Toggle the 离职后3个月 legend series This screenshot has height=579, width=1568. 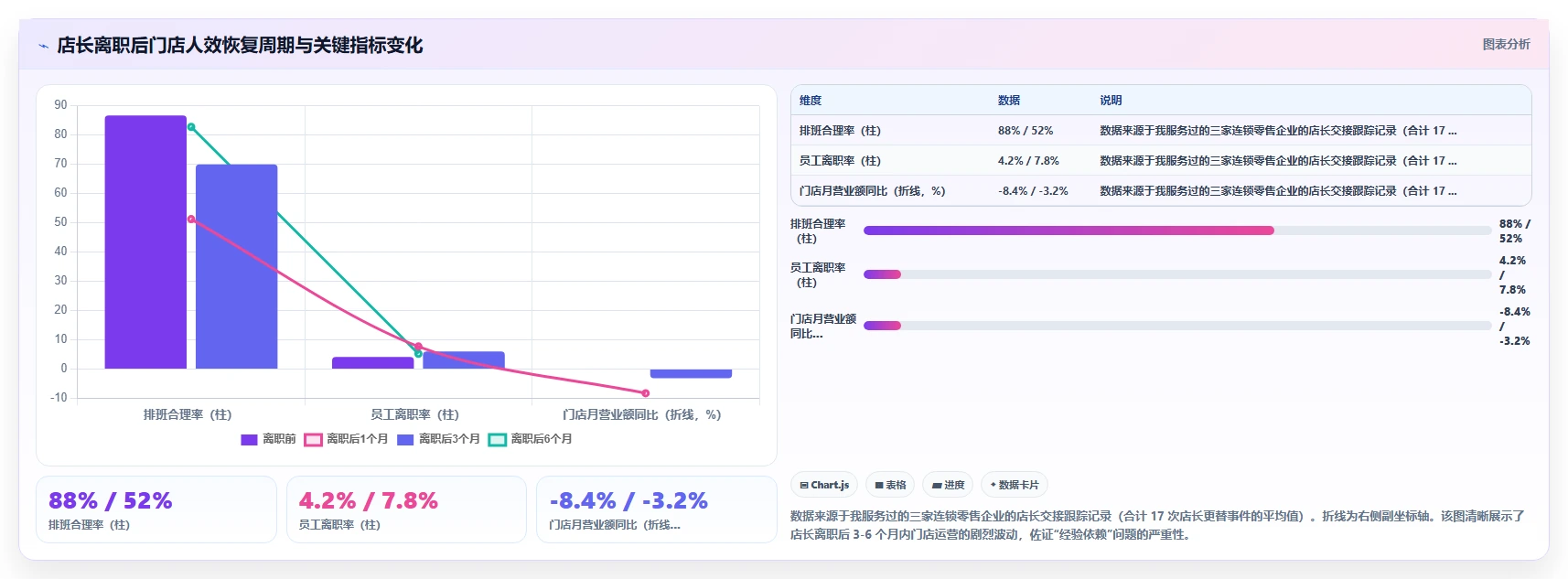point(438,439)
